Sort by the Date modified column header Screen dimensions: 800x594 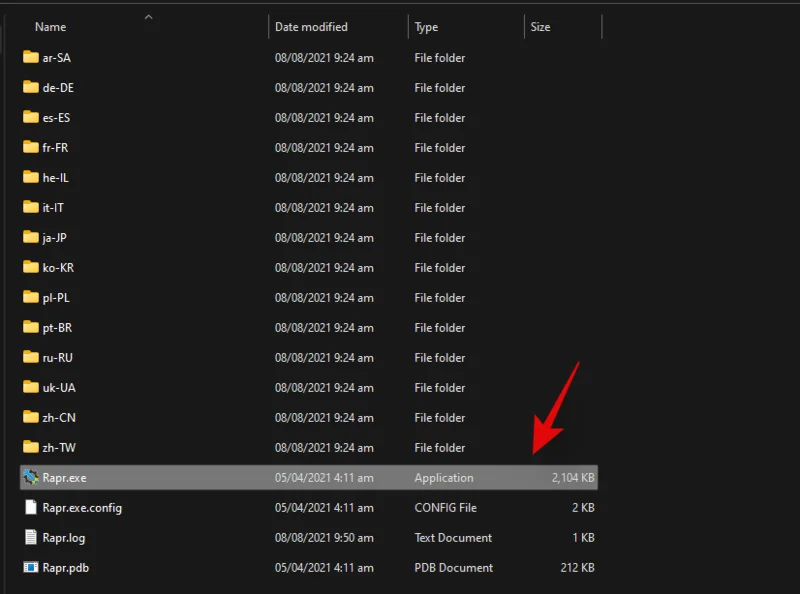point(312,27)
